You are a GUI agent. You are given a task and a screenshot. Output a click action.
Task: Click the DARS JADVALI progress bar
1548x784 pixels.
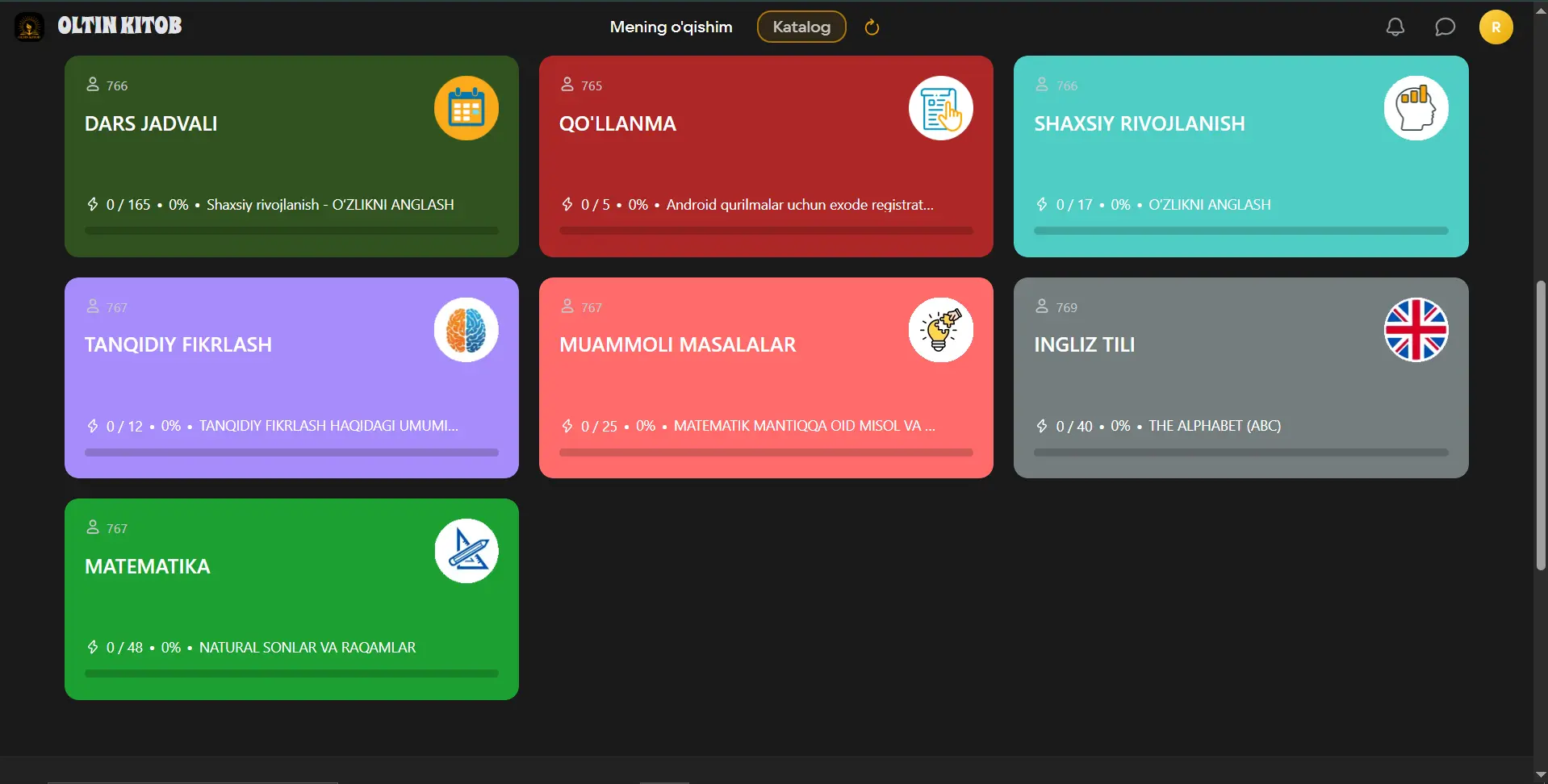291,231
